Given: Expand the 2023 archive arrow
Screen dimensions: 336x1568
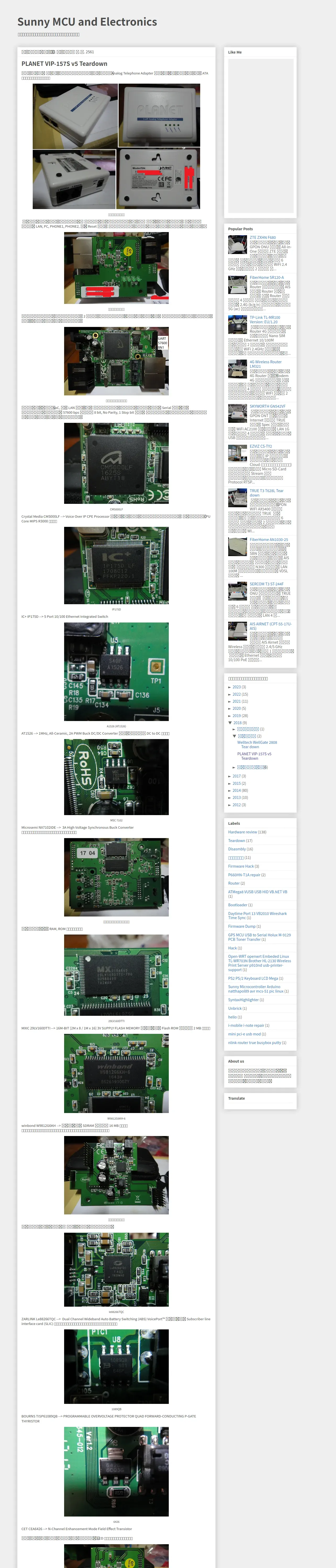Looking at the screenshot, I should pyautogui.click(x=230, y=687).
